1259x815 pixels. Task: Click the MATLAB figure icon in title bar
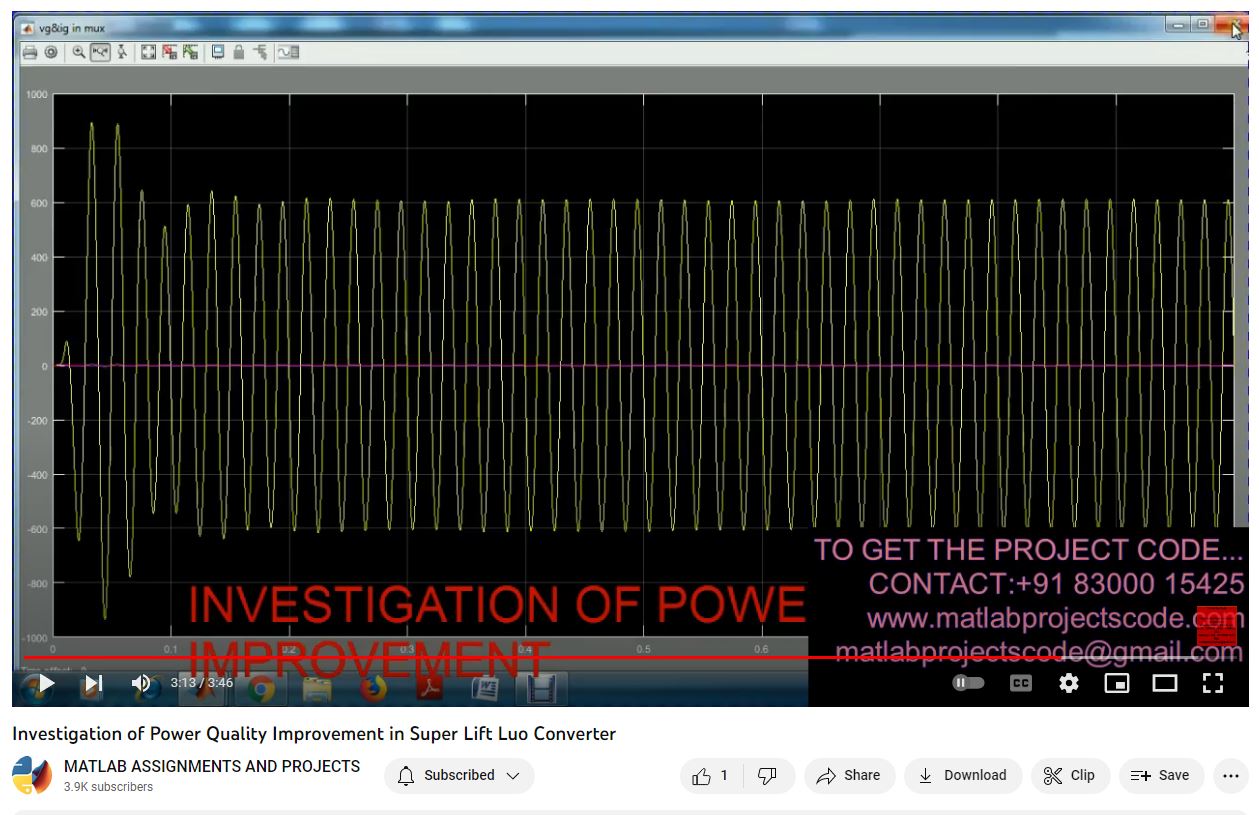pos(27,28)
